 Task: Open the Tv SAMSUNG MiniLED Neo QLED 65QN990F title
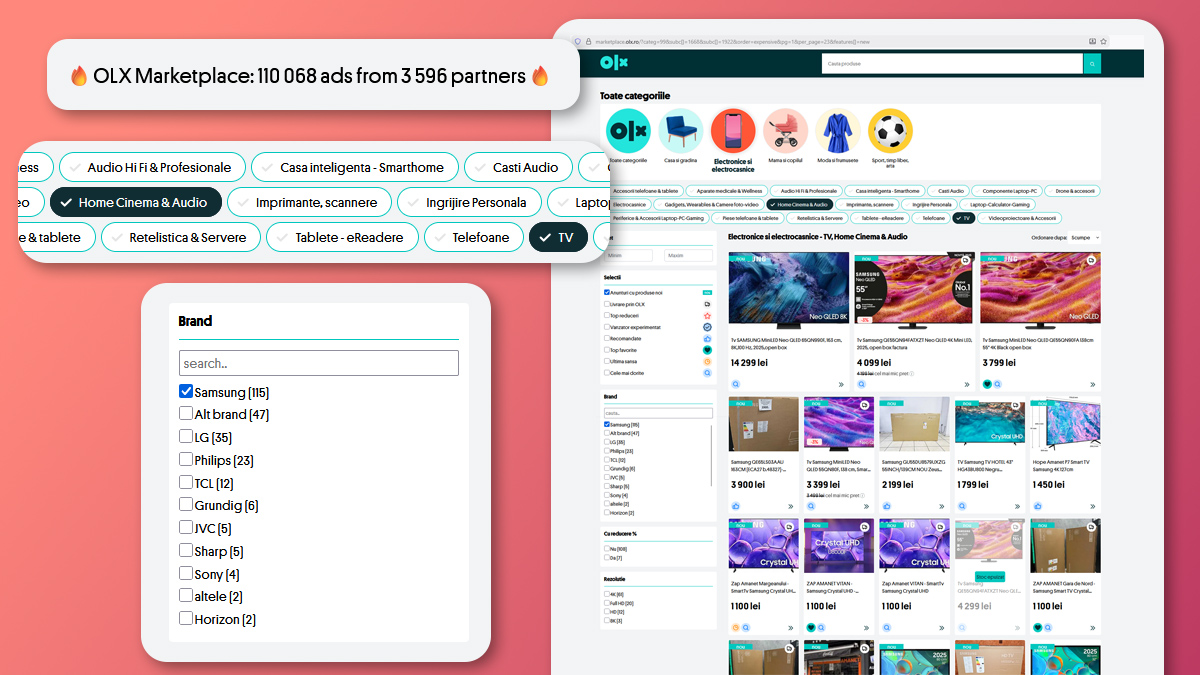point(787,344)
